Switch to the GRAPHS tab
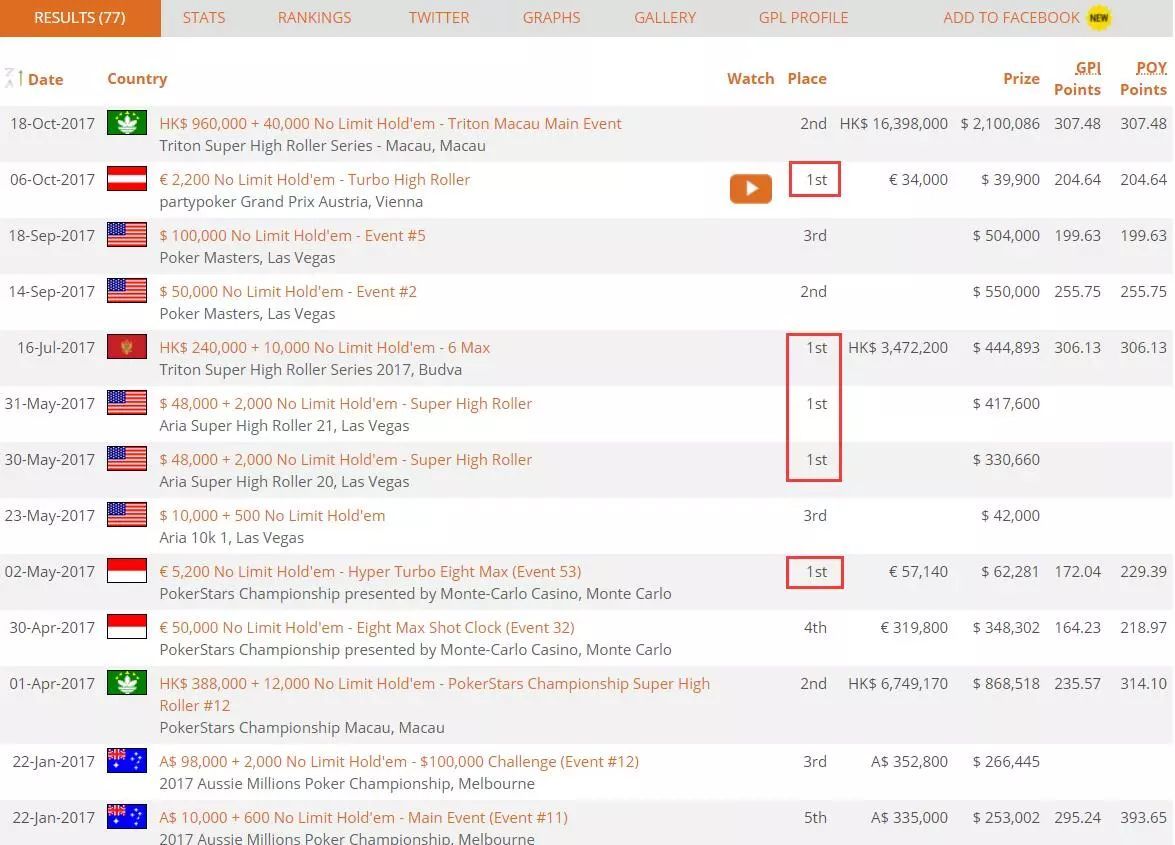 click(x=552, y=18)
